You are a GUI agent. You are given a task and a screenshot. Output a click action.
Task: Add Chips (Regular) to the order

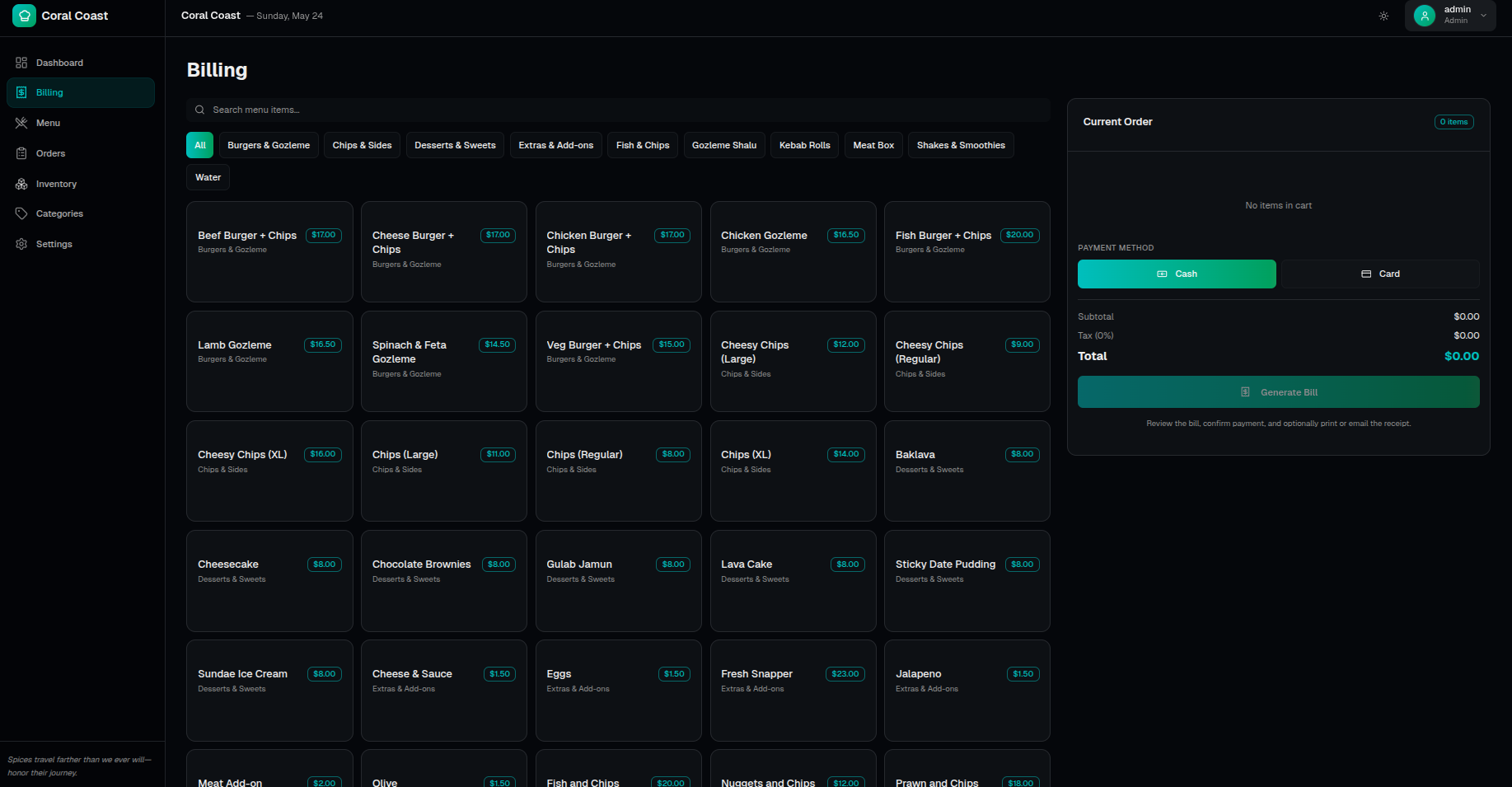pos(619,471)
